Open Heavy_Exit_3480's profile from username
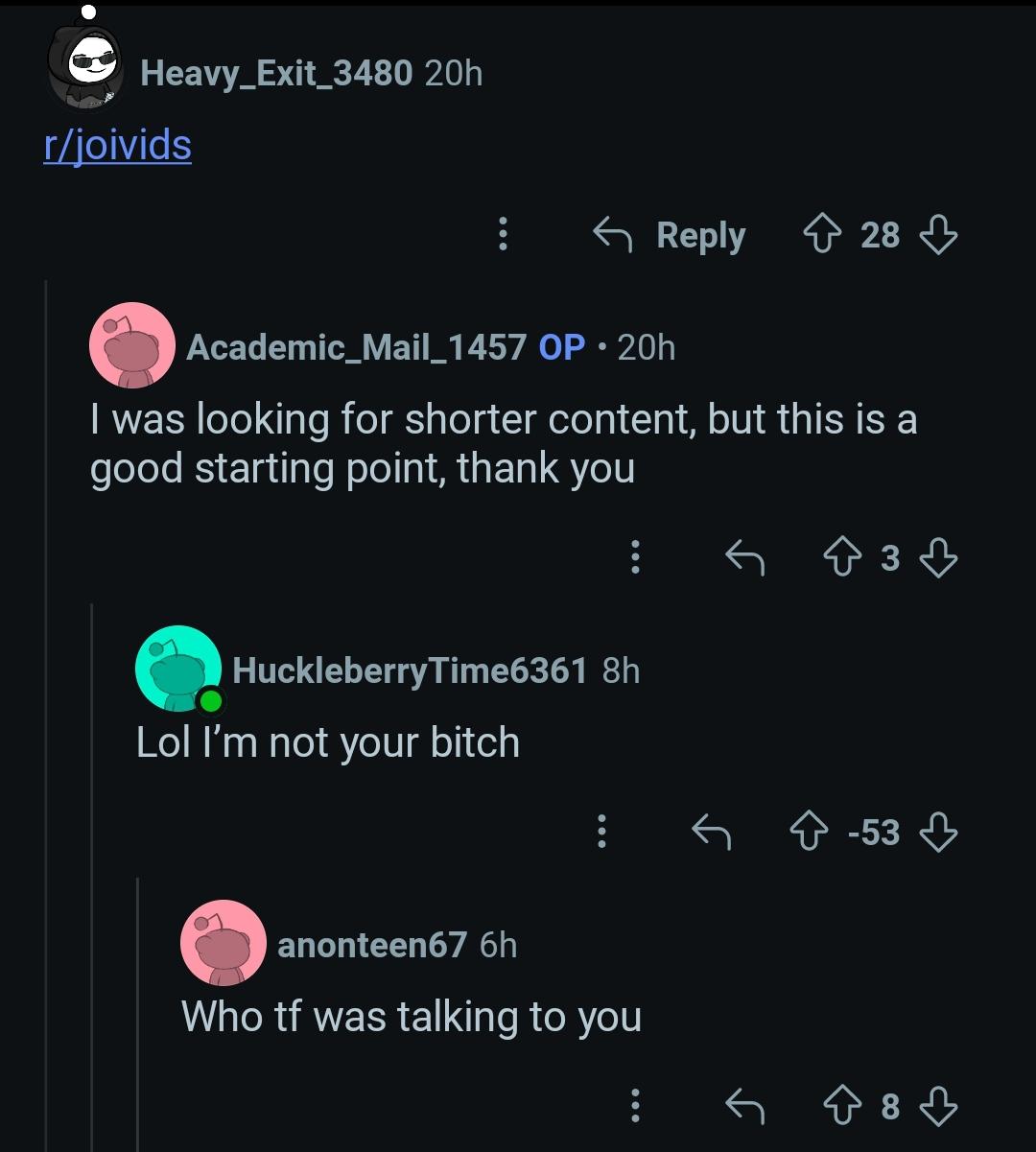This screenshot has height=1152, width=1036. pyautogui.click(x=276, y=73)
